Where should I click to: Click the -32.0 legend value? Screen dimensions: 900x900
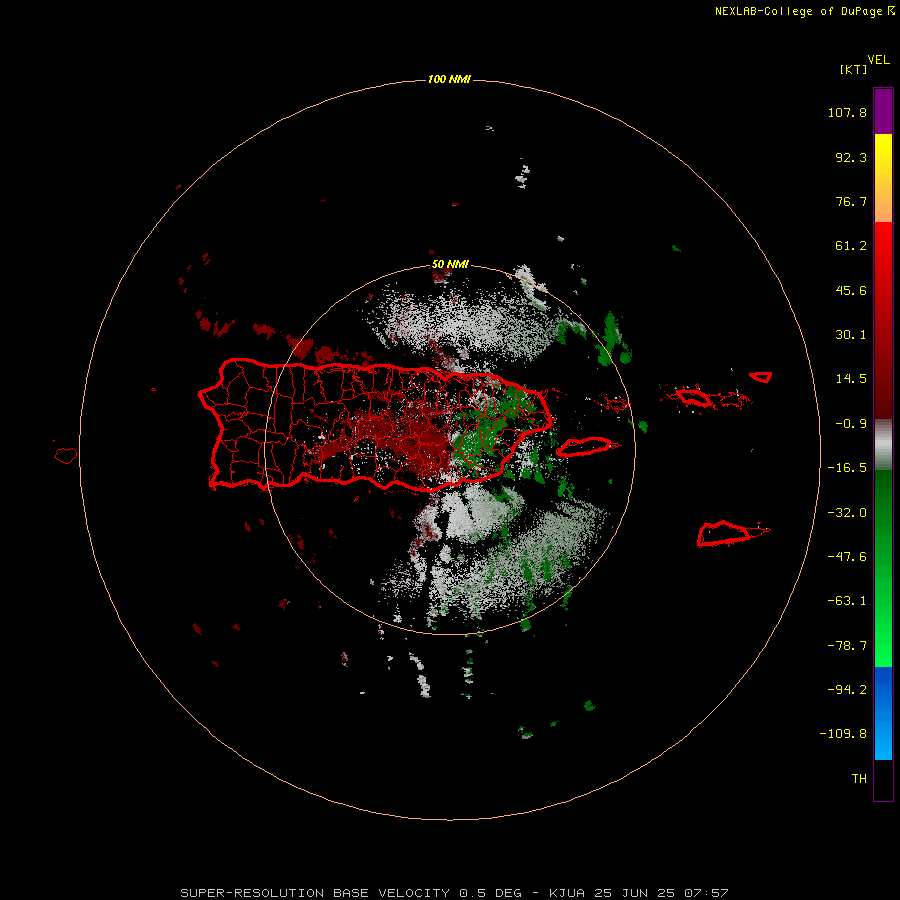point(847,513)
